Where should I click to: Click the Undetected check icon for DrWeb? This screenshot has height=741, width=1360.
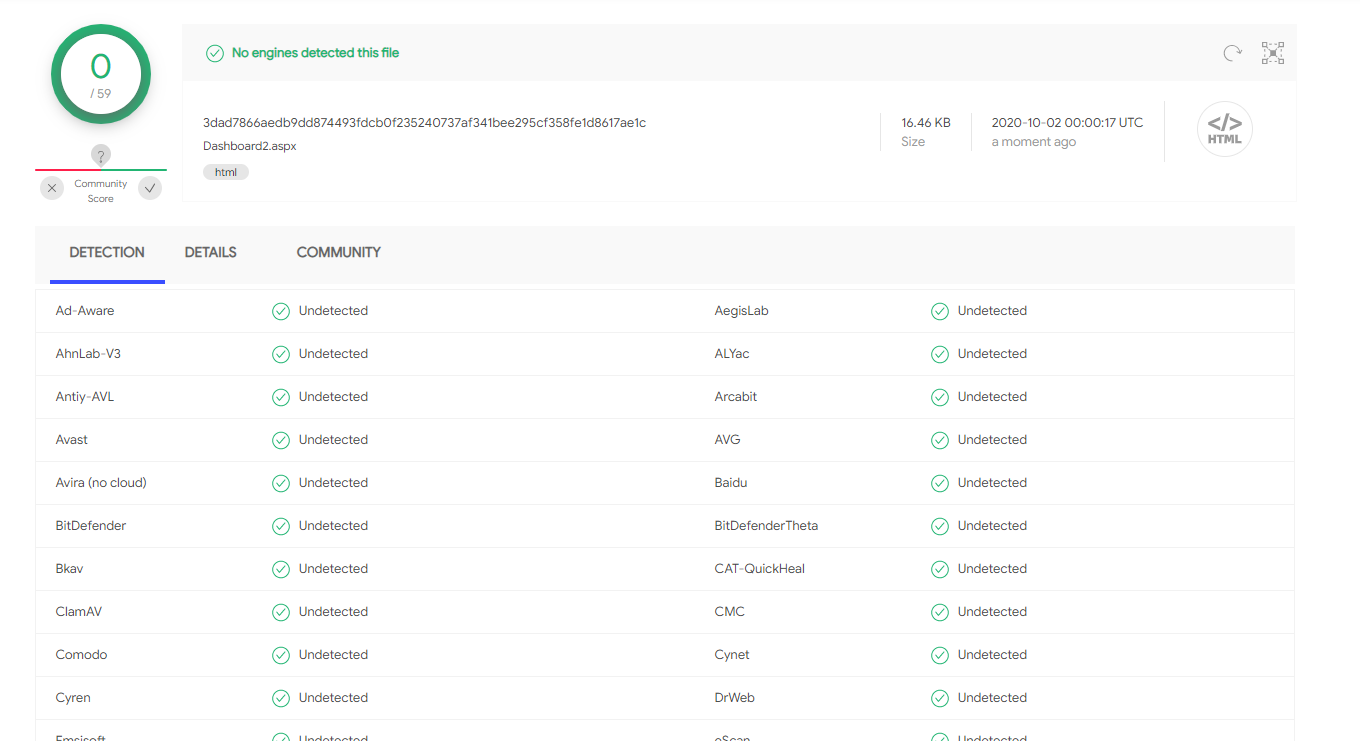click(940, 698)
